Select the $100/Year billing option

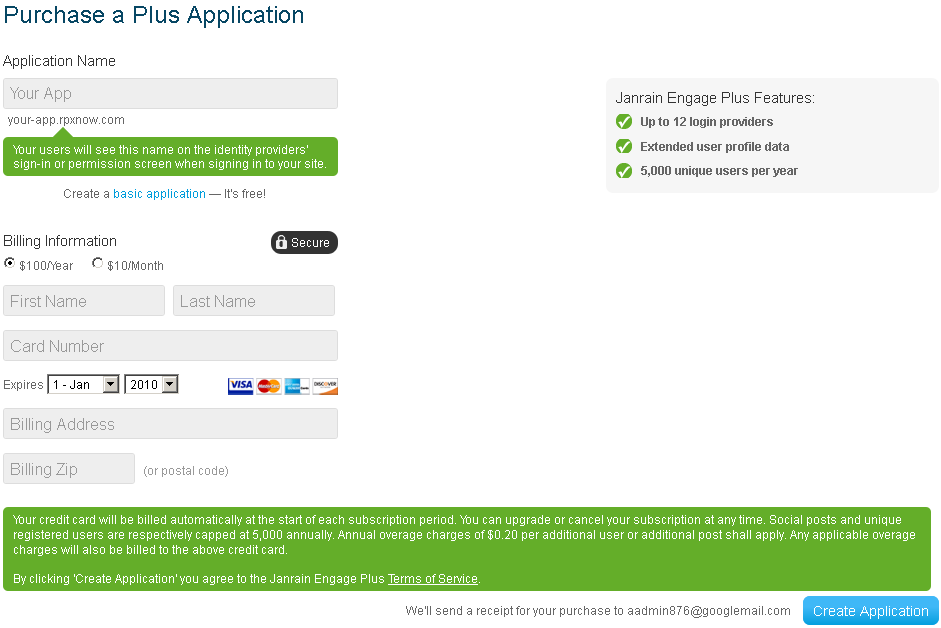pos(10,263)
